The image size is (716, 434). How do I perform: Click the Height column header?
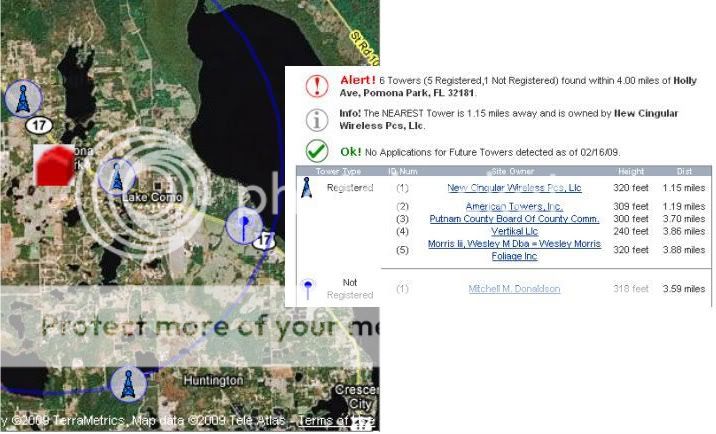(629, 173)
